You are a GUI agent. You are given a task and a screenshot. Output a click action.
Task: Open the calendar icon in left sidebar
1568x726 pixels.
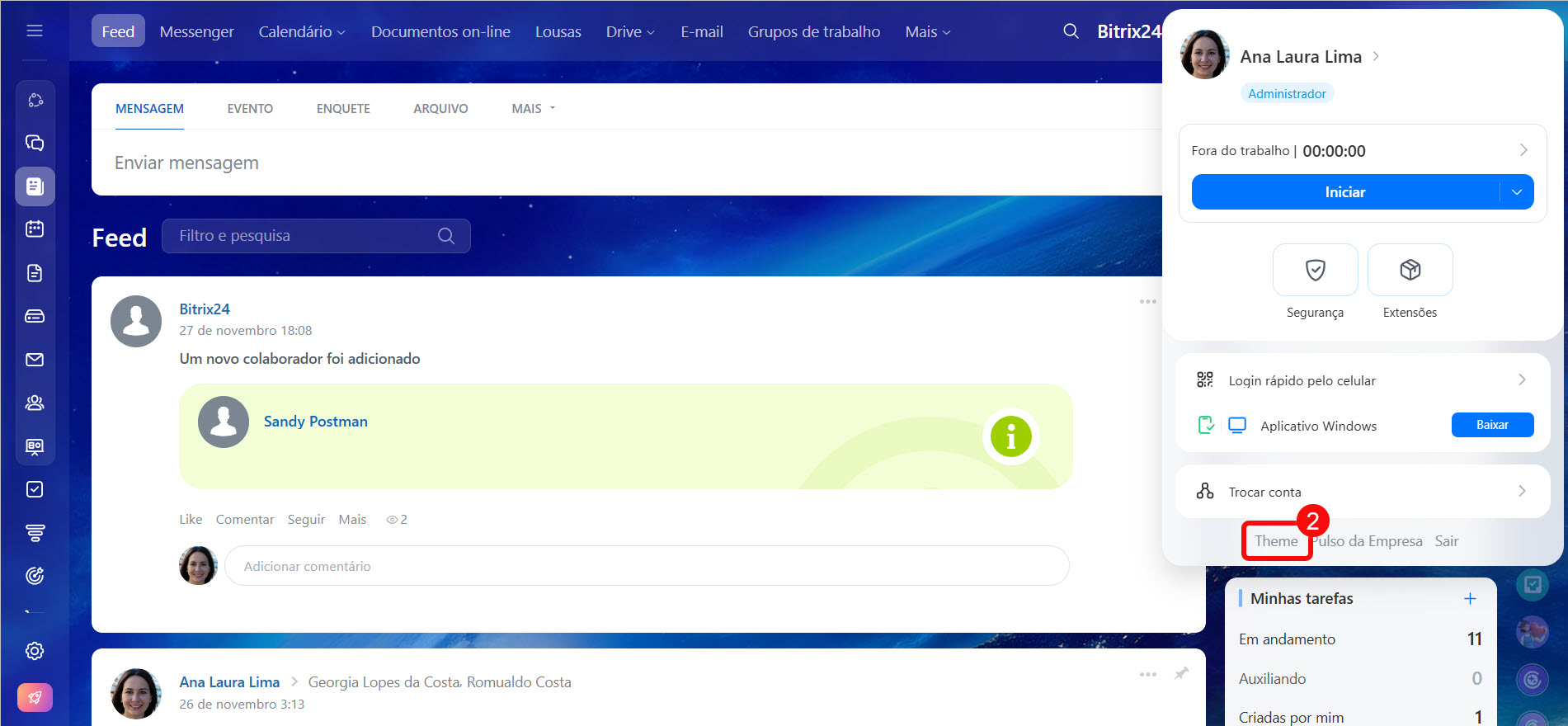tap(35, 229)
